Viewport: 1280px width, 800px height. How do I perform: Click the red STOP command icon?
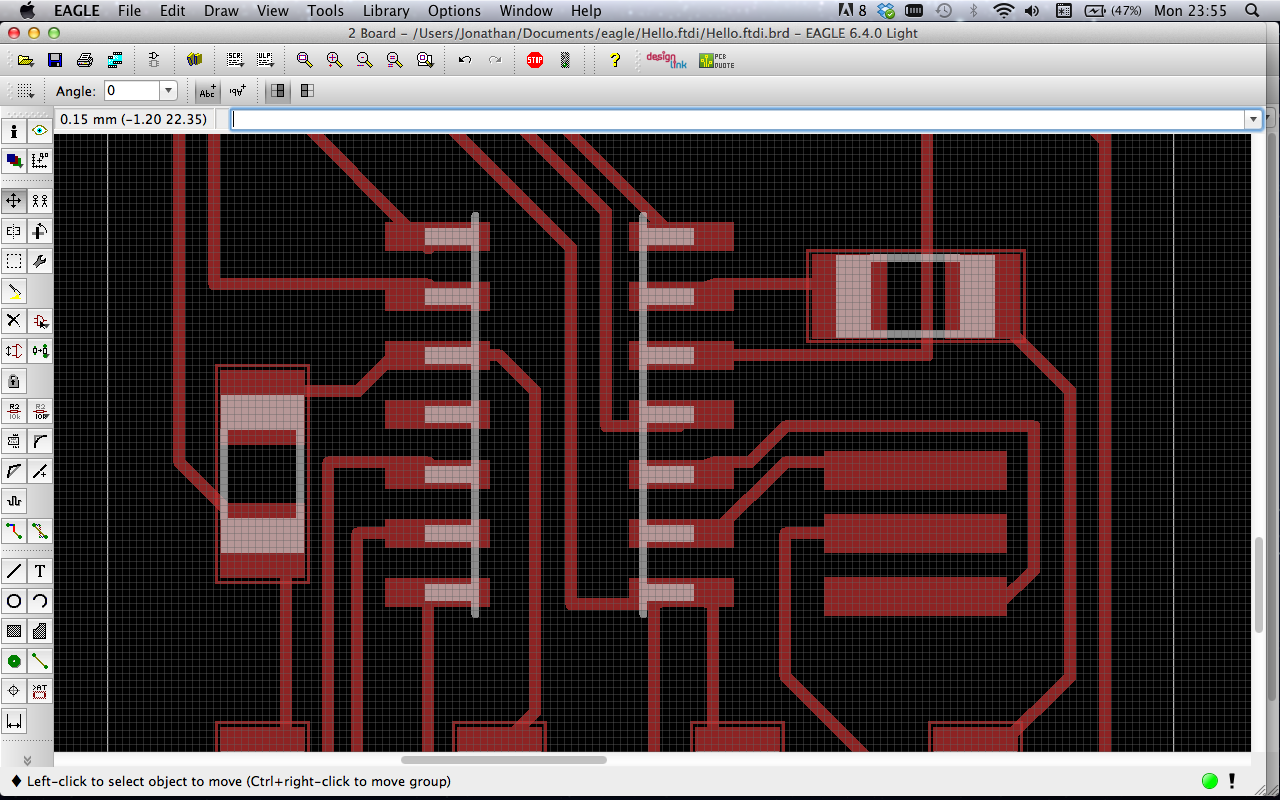coord(535,60)
